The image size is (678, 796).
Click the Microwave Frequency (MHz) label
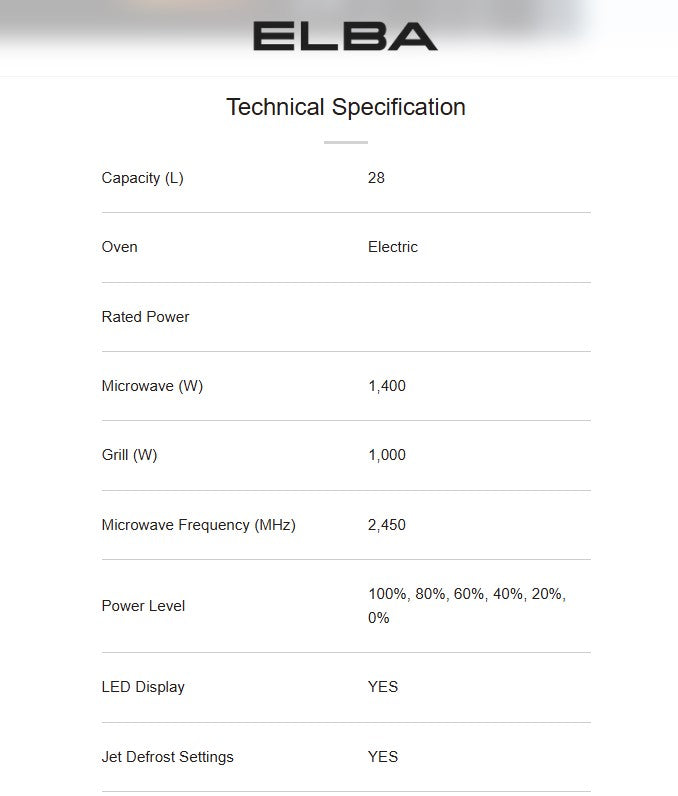[198, 525]
